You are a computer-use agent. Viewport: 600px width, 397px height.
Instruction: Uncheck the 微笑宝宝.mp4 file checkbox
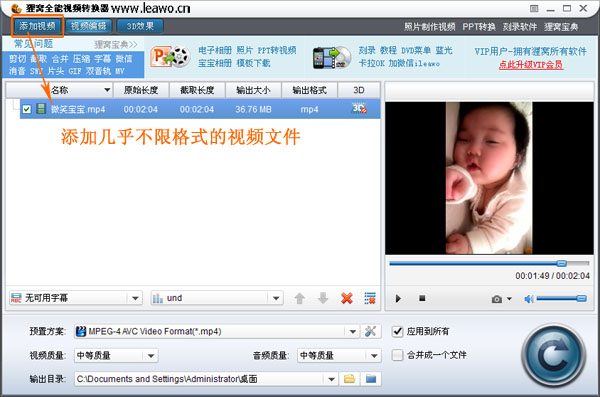click(26, 109)
